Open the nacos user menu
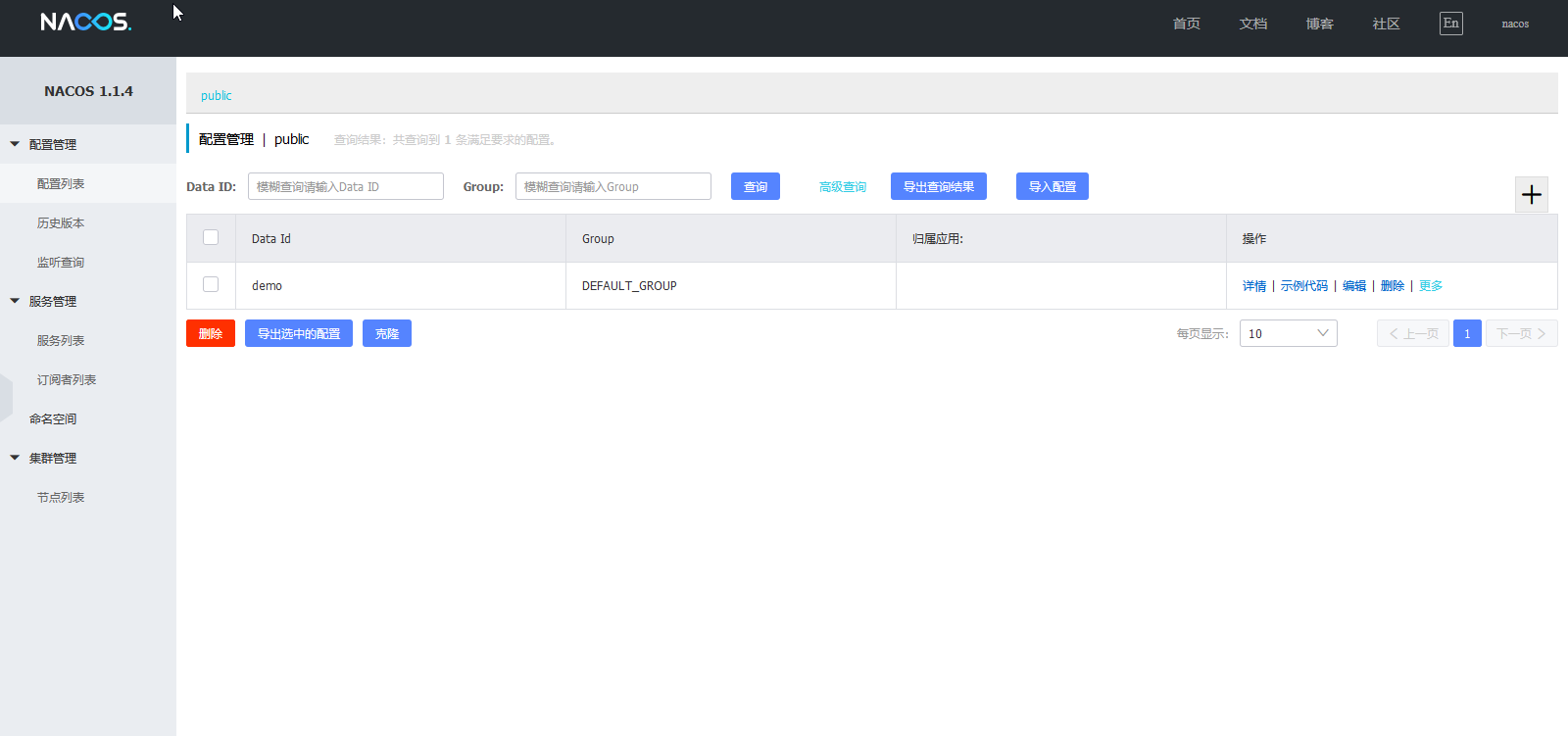1568x736 pixels. click(1515, 24)
